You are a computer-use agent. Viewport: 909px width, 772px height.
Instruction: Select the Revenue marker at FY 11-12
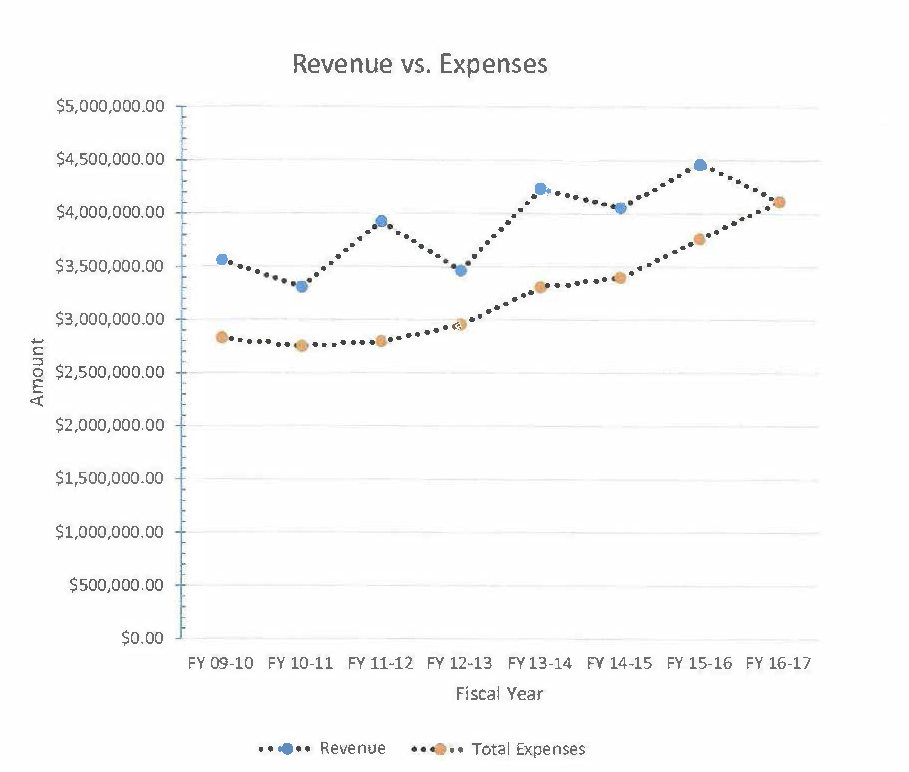(x=381, y=221)
